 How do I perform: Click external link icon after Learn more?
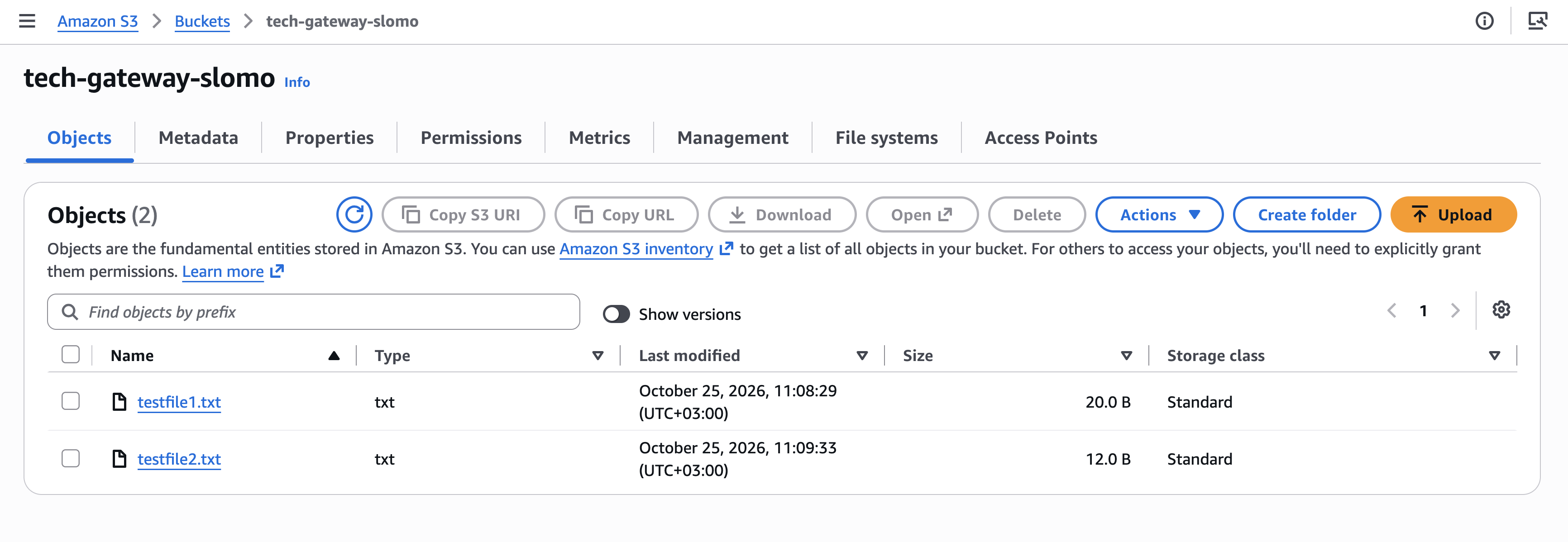pos(277,271)
